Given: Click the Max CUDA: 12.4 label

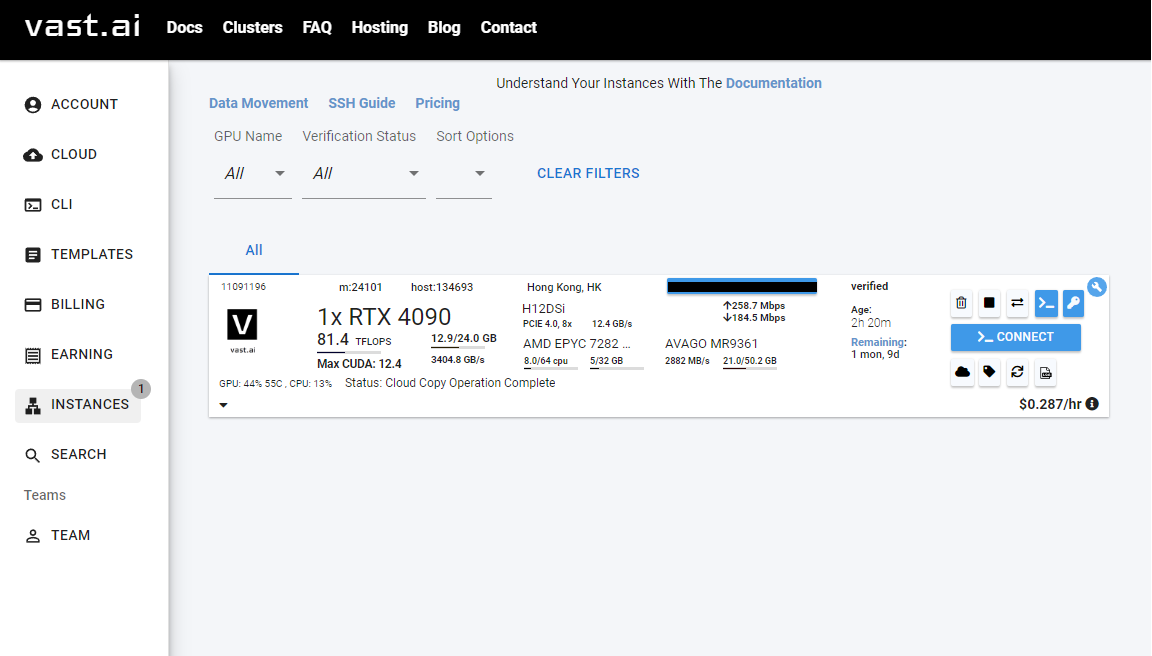Looking at the screenshot, I should point(359,364).
